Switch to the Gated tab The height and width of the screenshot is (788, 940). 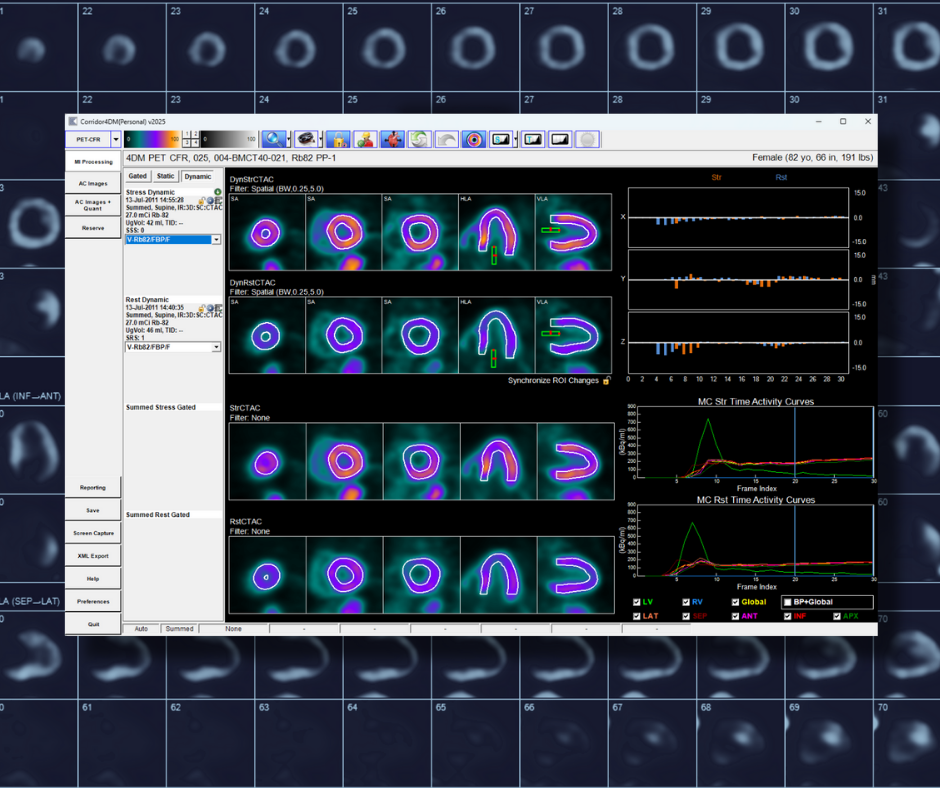click(x=138, y=176)
